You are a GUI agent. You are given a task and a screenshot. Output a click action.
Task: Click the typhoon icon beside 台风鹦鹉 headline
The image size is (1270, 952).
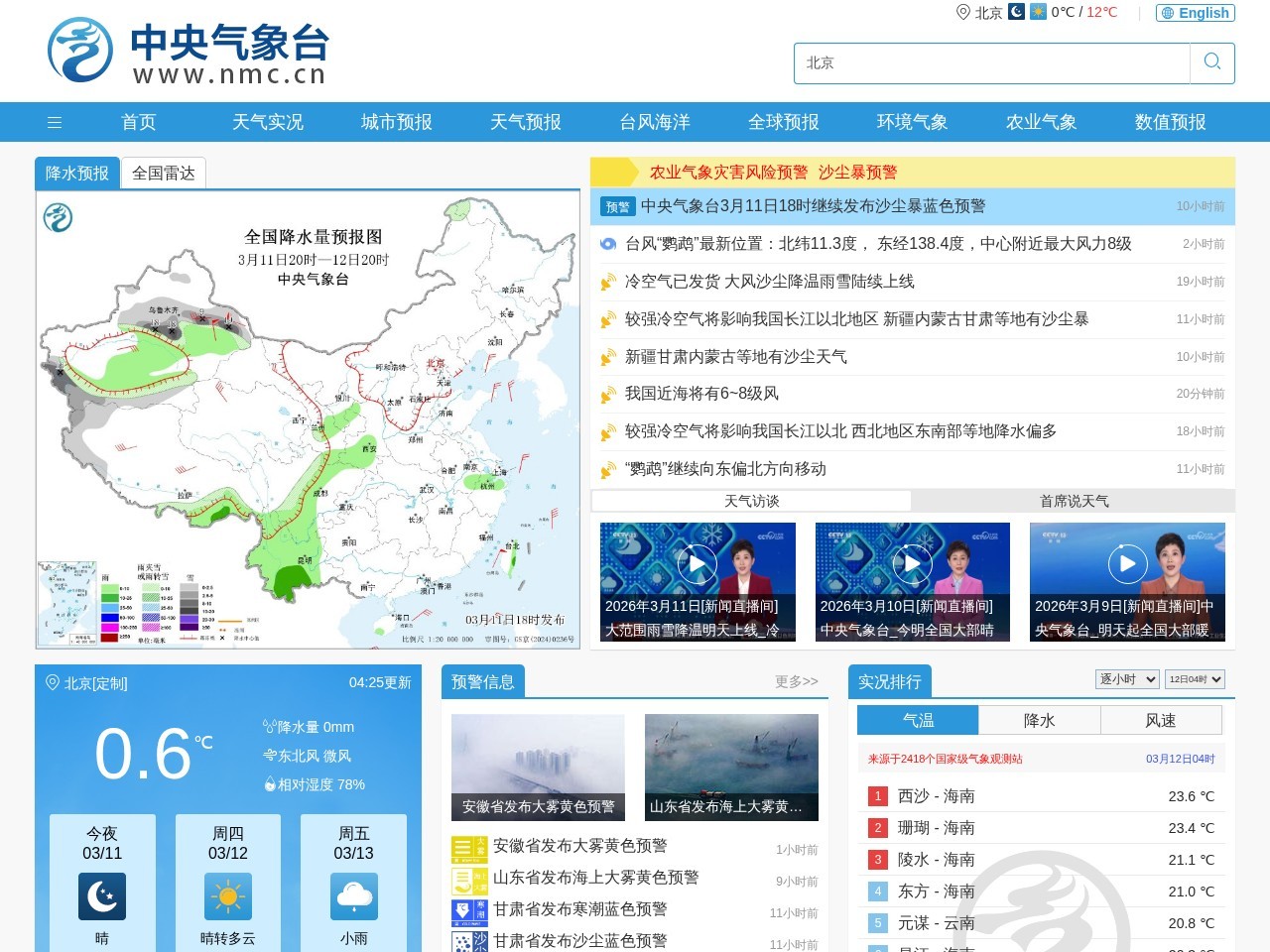[x=606, y=244]
